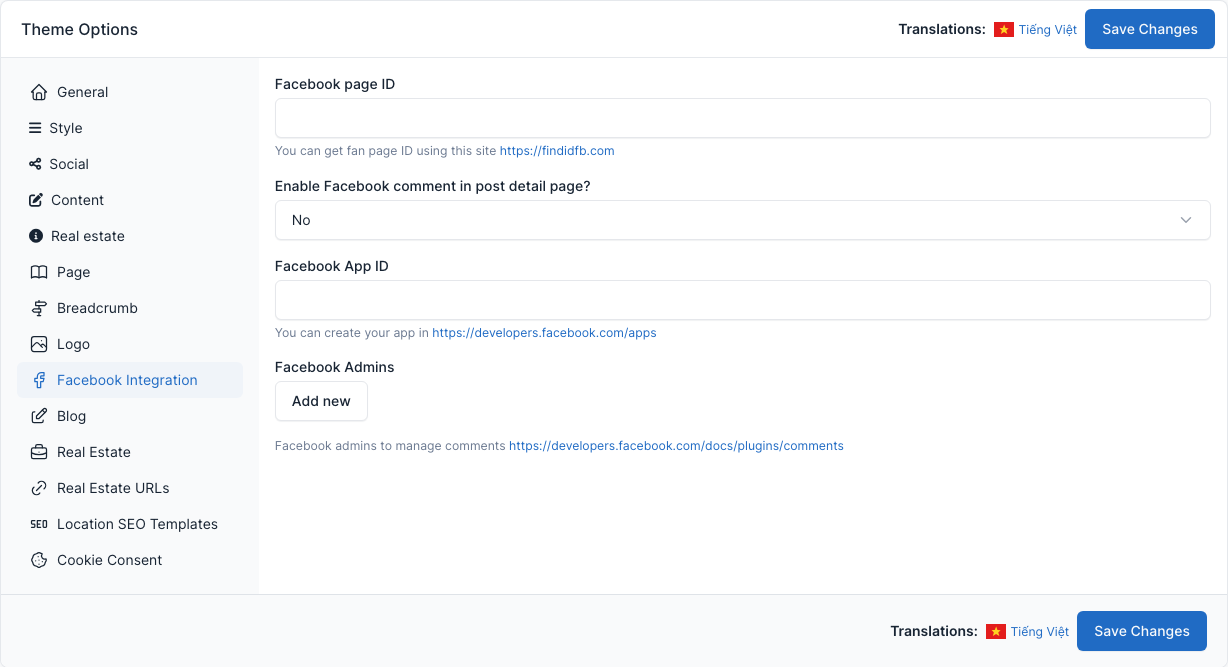Click the Cookie Consent cookie icon
Image resolution: width=1228 pixels, height=667 pixels.
pyautogui.click(x=39, y=560)
